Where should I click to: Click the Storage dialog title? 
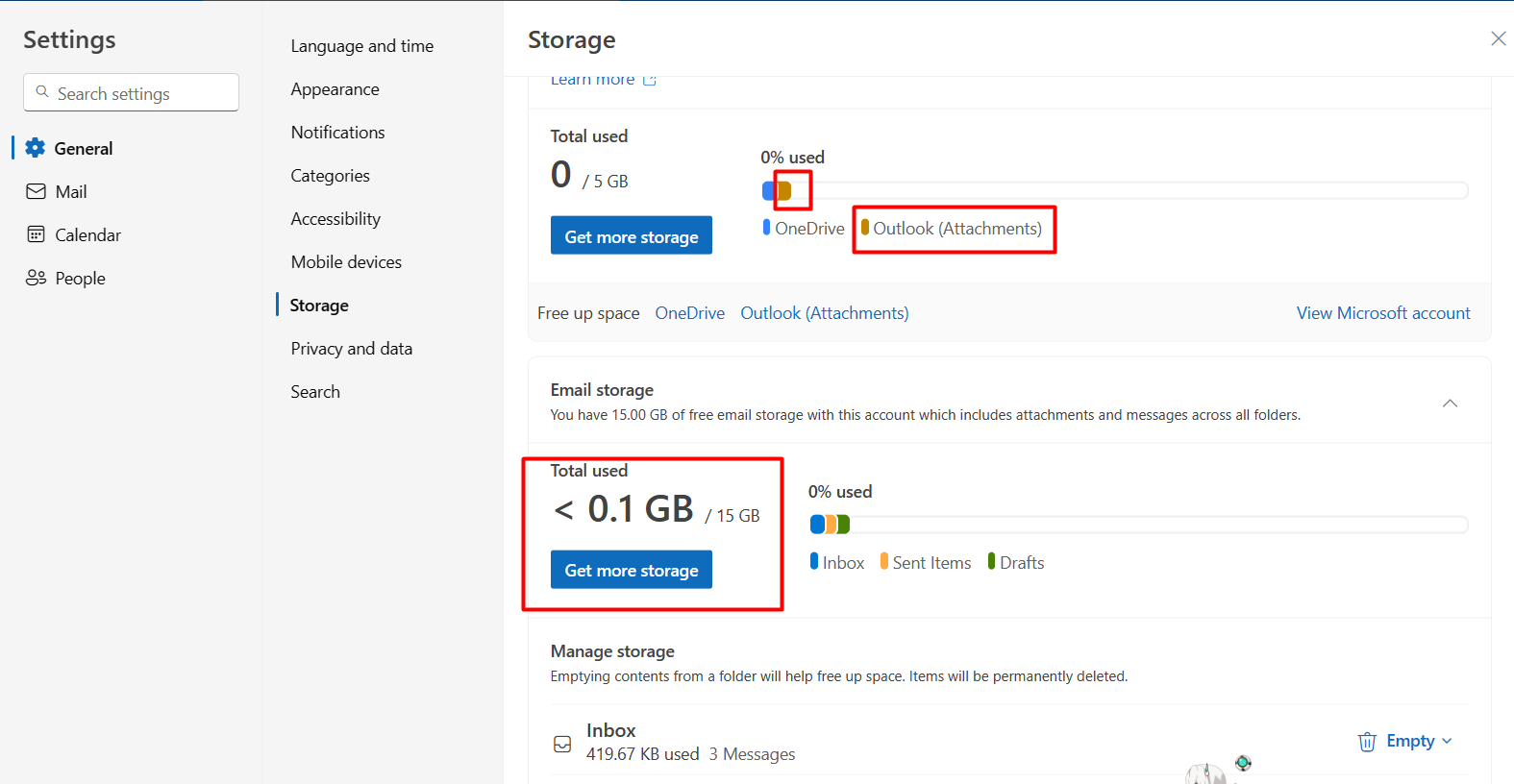572,40
